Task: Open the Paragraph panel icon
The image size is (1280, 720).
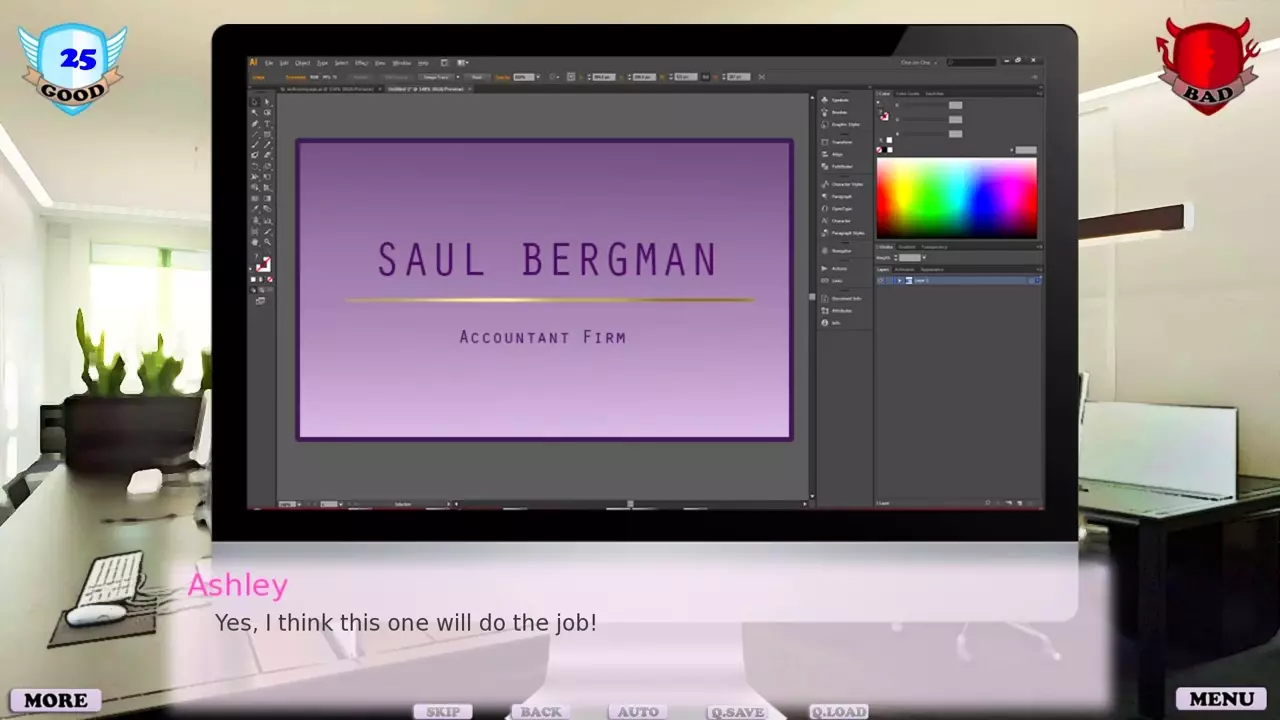Action: [x=825, y=197]
